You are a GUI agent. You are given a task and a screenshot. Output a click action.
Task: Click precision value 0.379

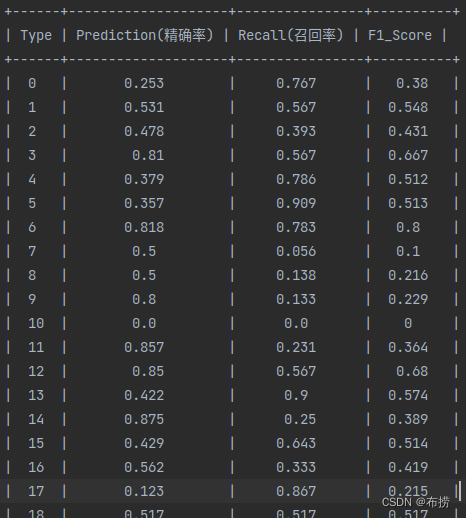(144, 179)
